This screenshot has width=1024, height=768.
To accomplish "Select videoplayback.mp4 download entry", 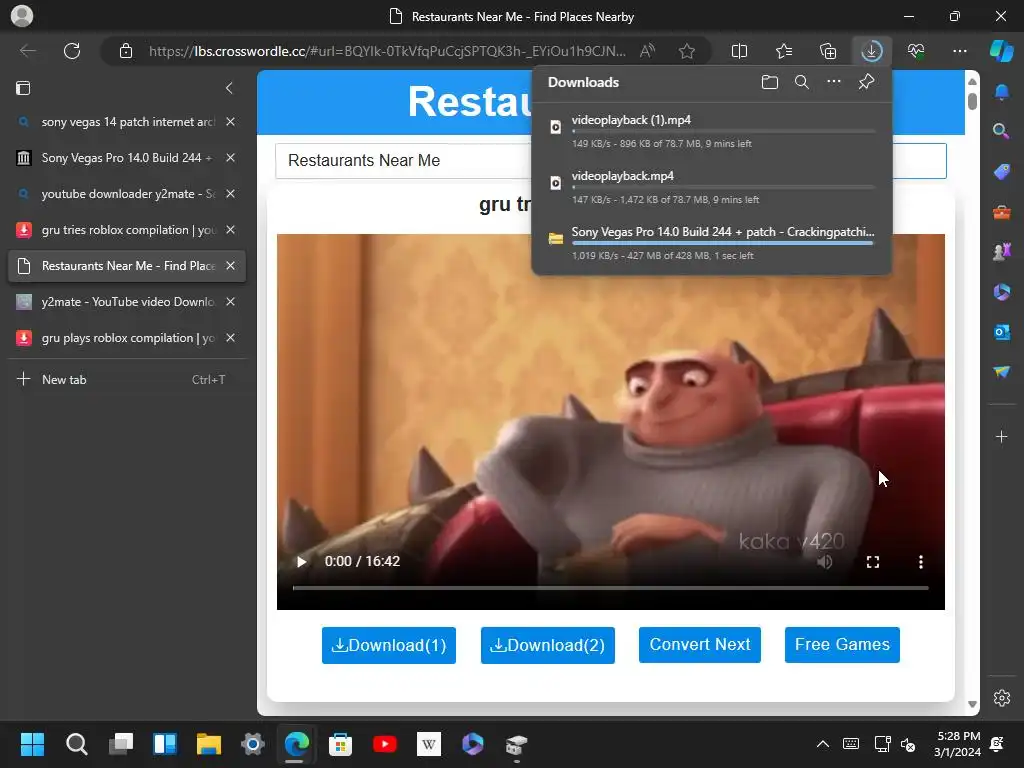I will tap(712, 187).
